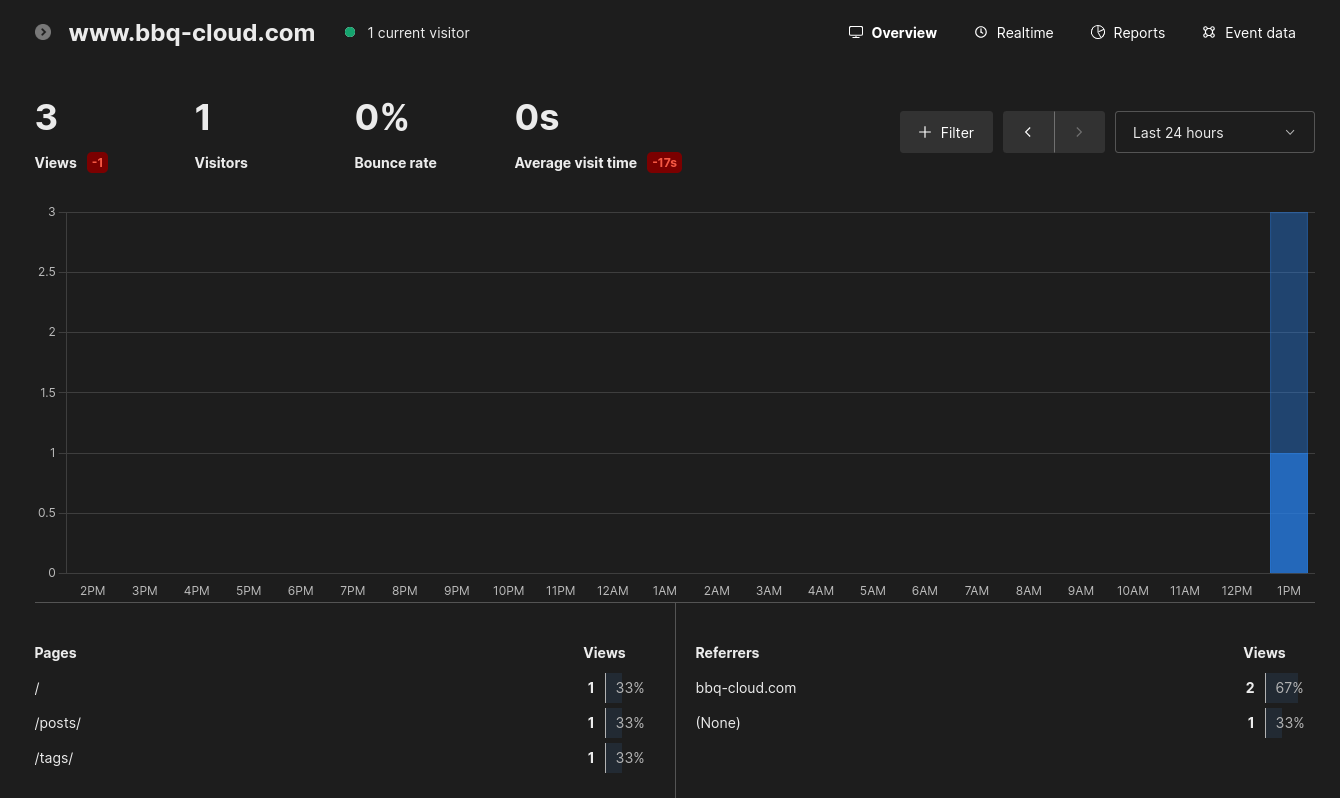Click the 0% bounce rate value

click(382, 118)
